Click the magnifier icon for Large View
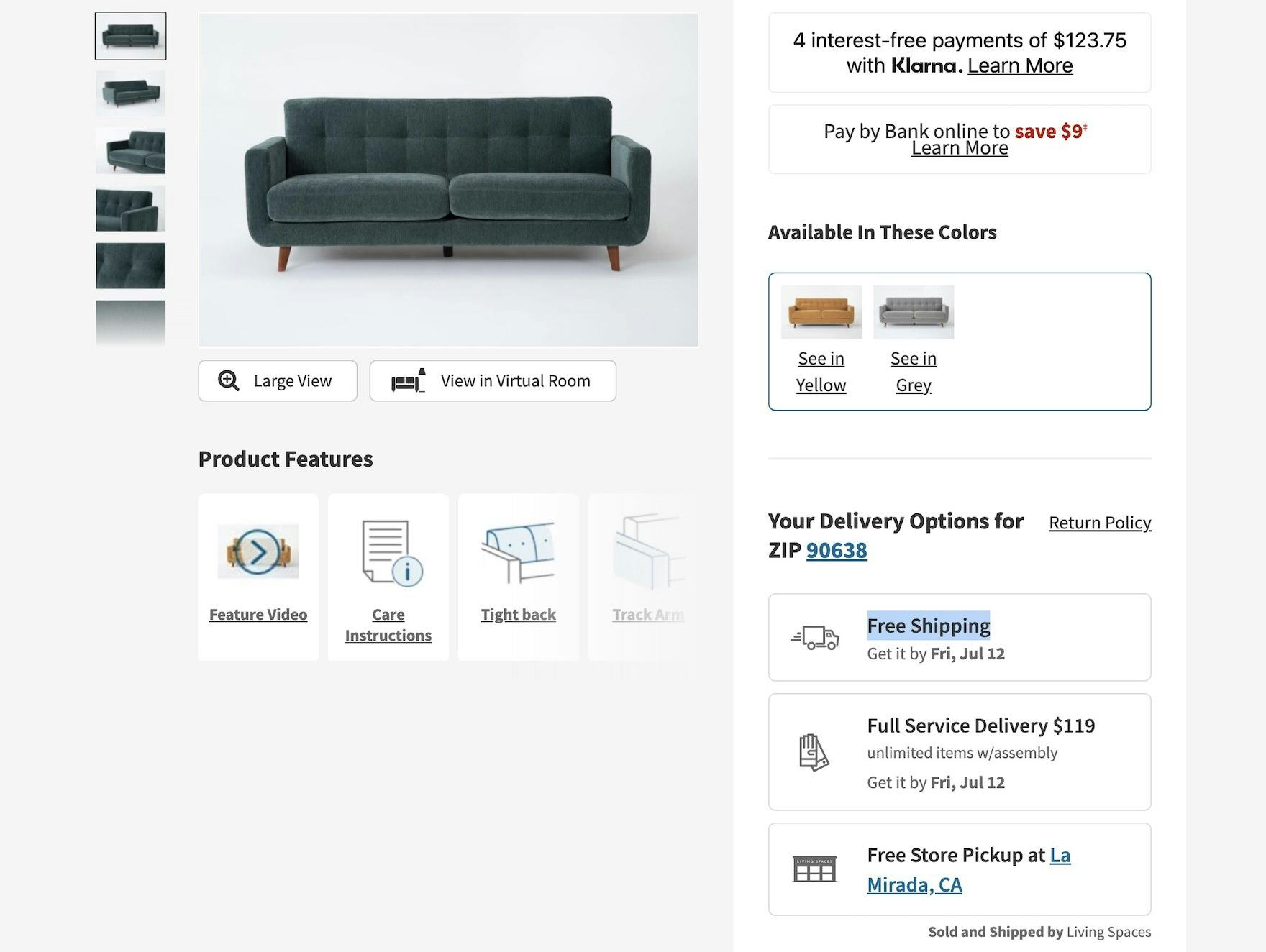 (229, 380)
